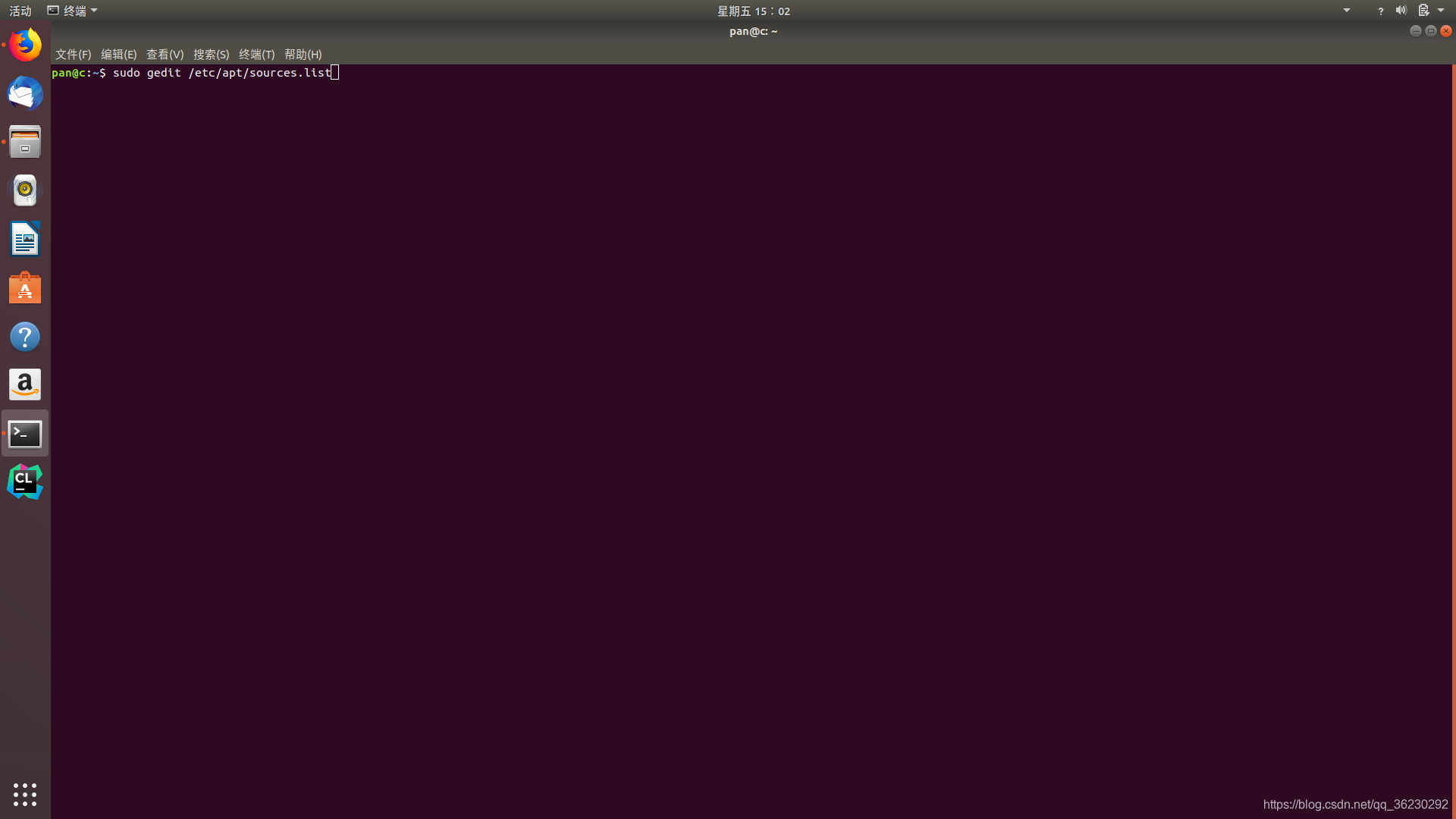Open the 查看(V) menu
This screenshot has width=1456, height=819.
[x=165, y=55]
